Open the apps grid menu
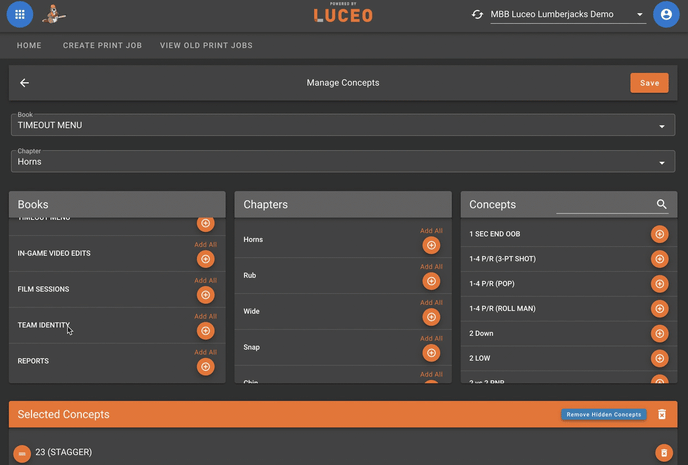This screenshot has width=688, height=465. 20,14
